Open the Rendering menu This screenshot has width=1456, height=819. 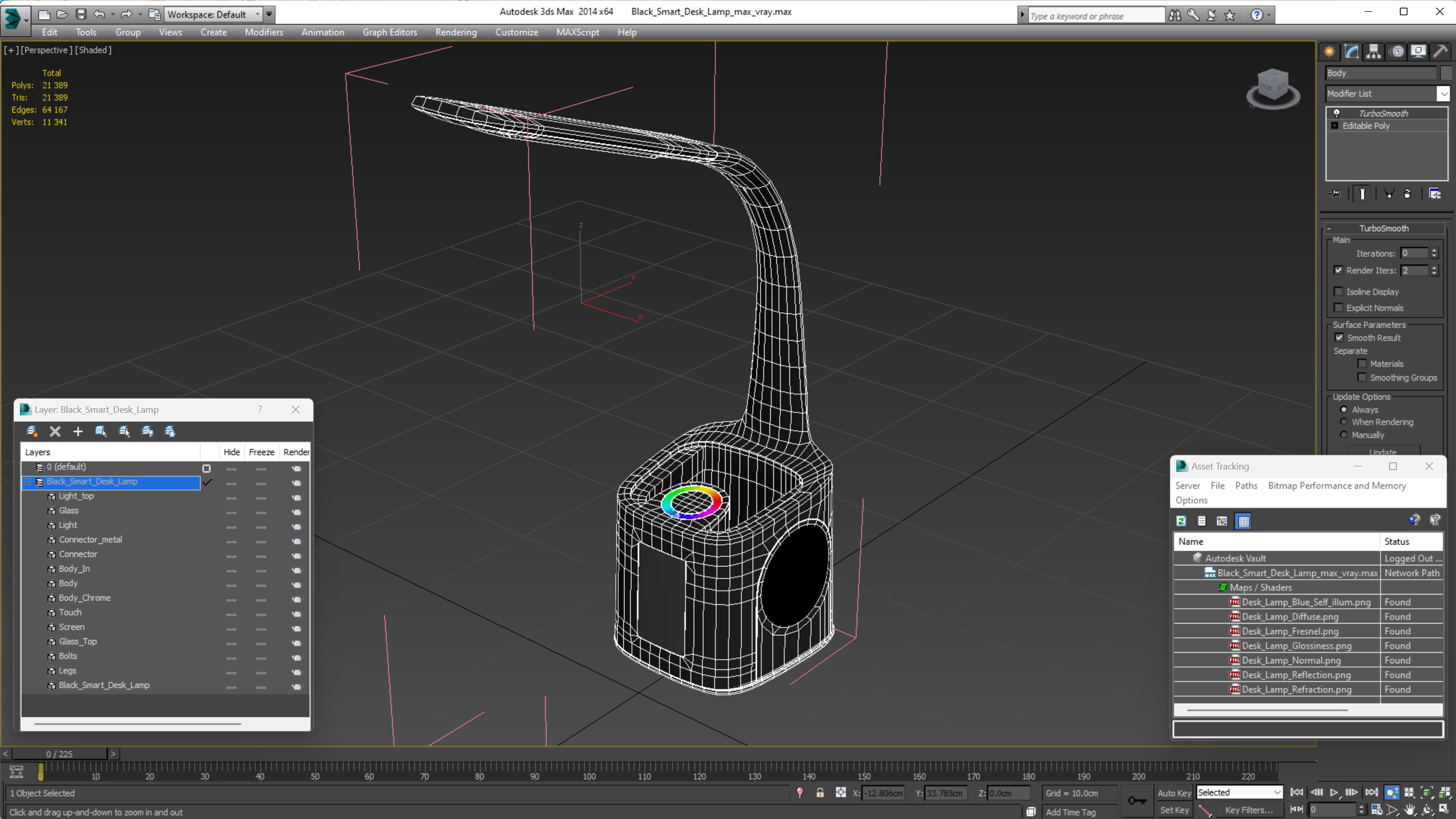[x=456, y=32]
